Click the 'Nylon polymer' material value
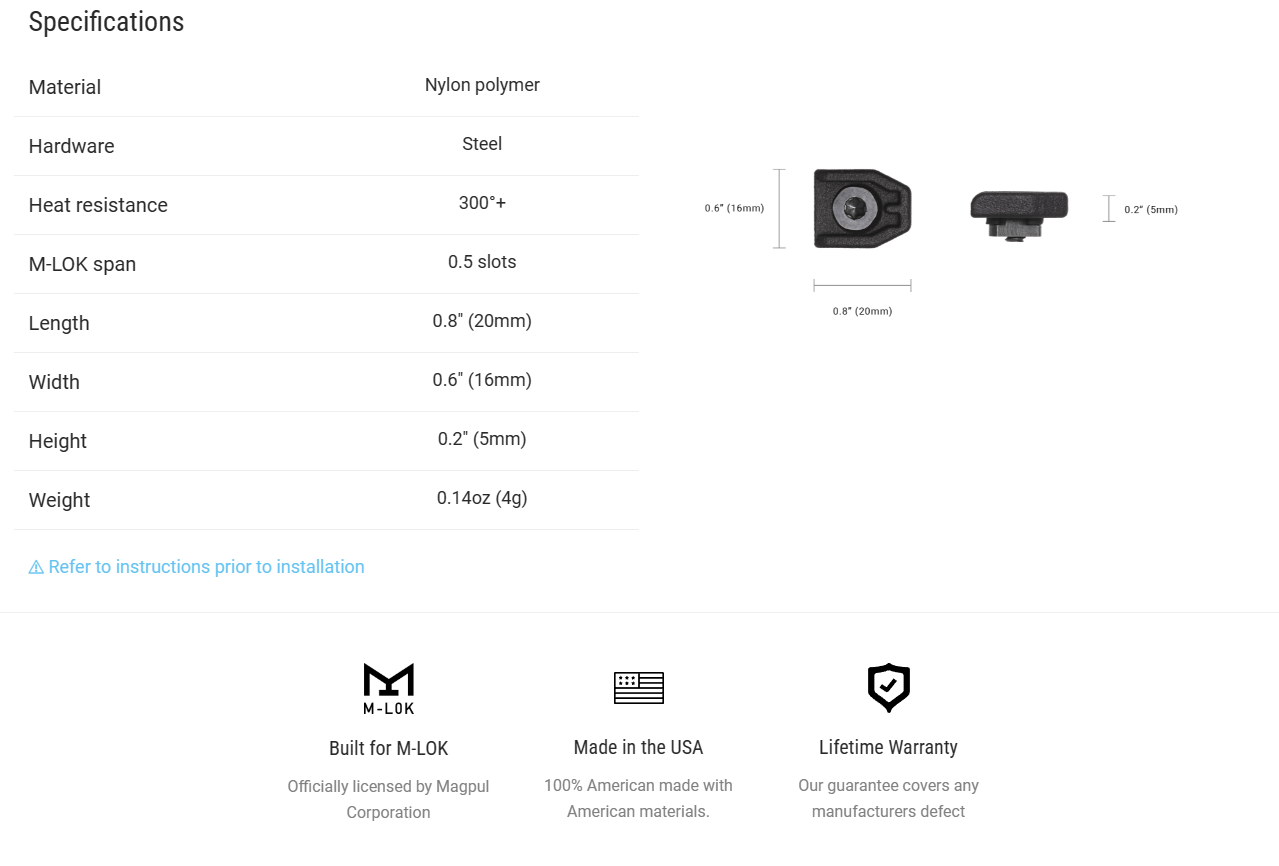This screenshot has width=1279, height=866. pos(482,85)
